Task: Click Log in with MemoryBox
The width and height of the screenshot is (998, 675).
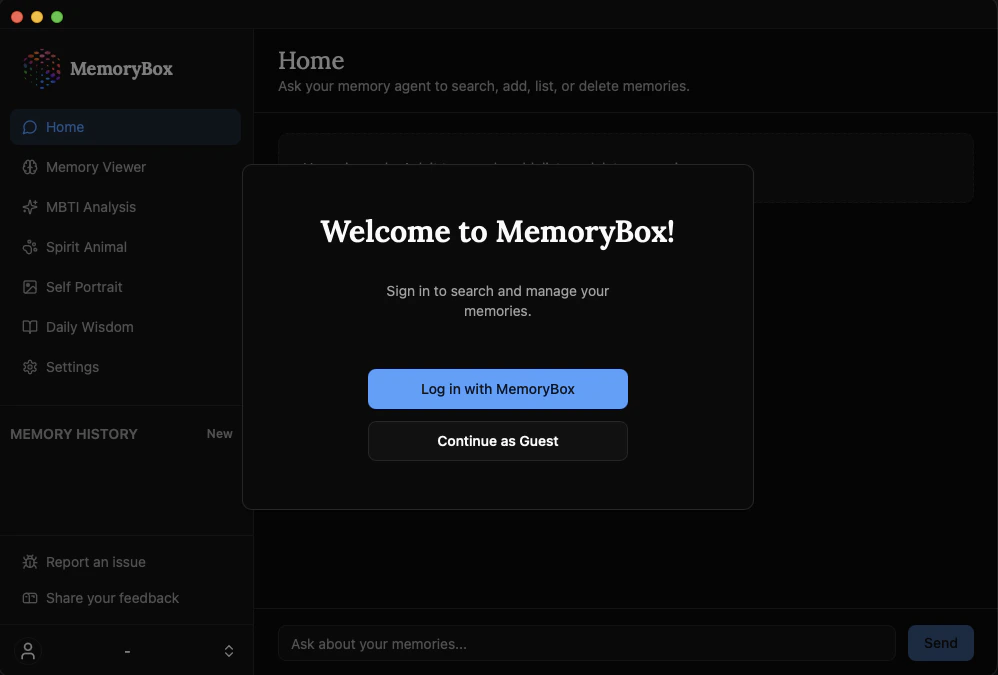Action: coord(497,389)
